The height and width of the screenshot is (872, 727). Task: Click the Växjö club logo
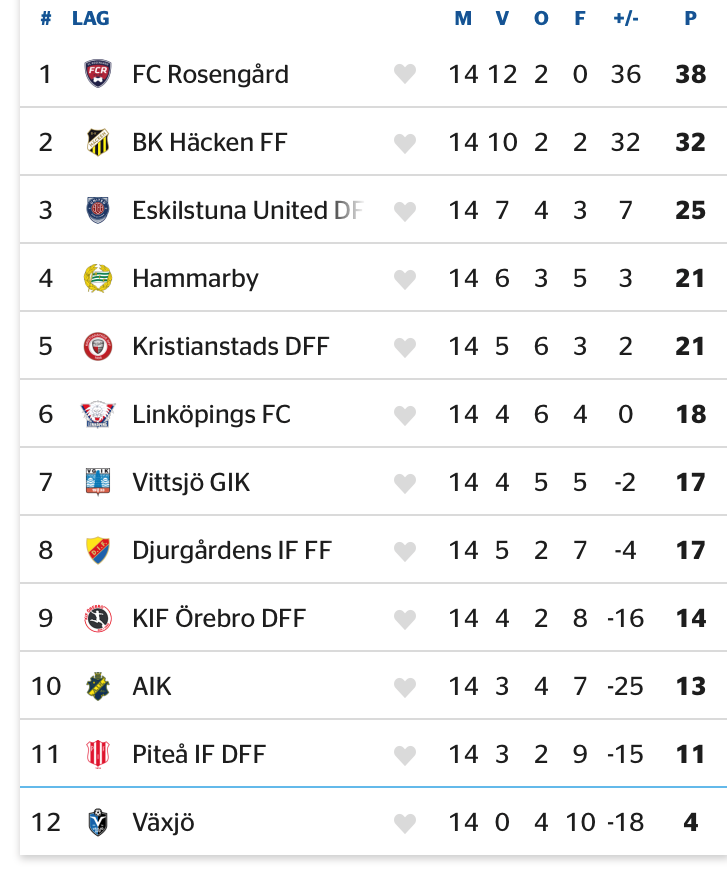[97, 822]
